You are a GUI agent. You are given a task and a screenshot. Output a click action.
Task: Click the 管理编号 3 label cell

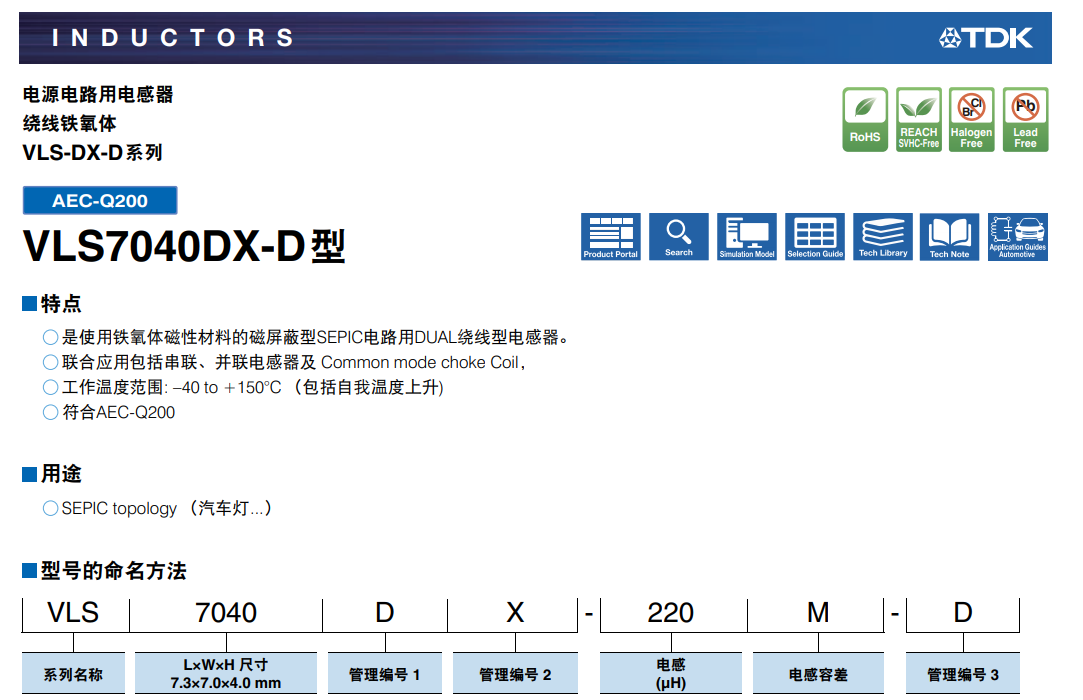click(x=963, y=674)
